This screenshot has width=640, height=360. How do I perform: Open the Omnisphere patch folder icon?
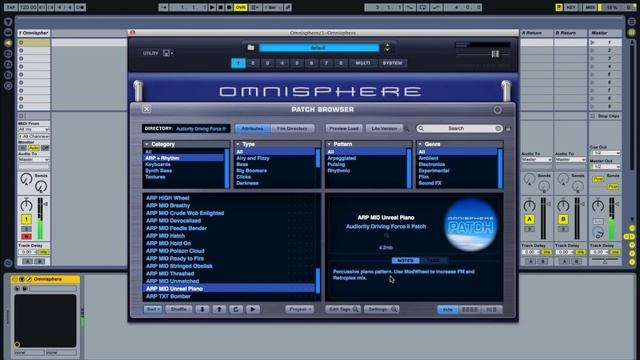coord(251,48)
